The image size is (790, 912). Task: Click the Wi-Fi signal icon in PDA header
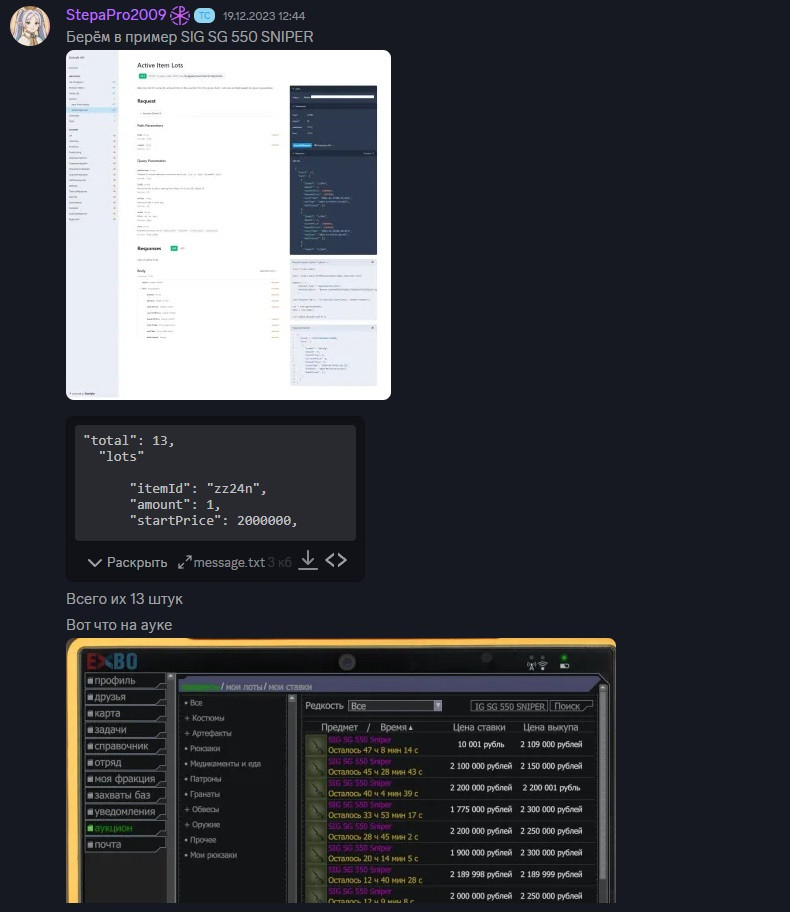click(542, 664)
